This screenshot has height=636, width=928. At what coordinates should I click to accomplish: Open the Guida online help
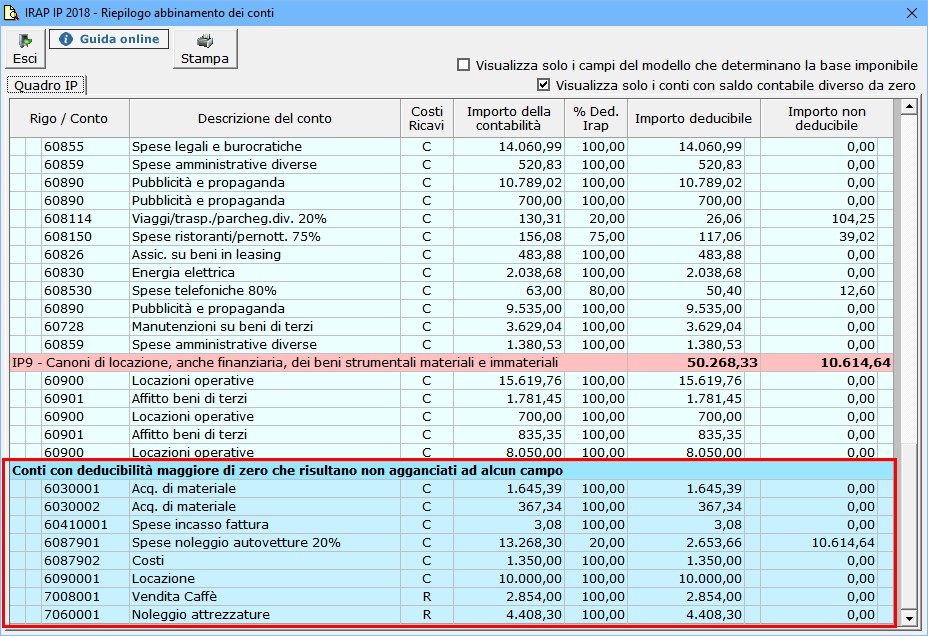(x=109, y=39)
